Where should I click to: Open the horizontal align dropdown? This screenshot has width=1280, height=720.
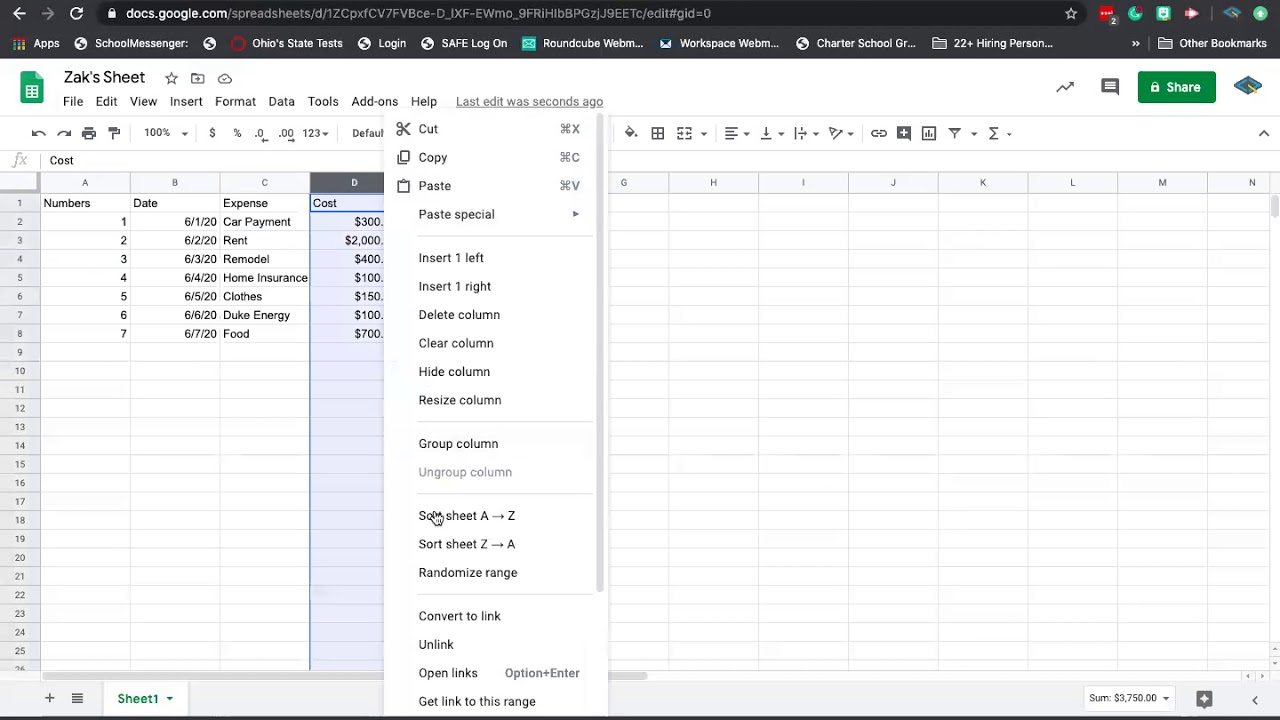point(737,133)
